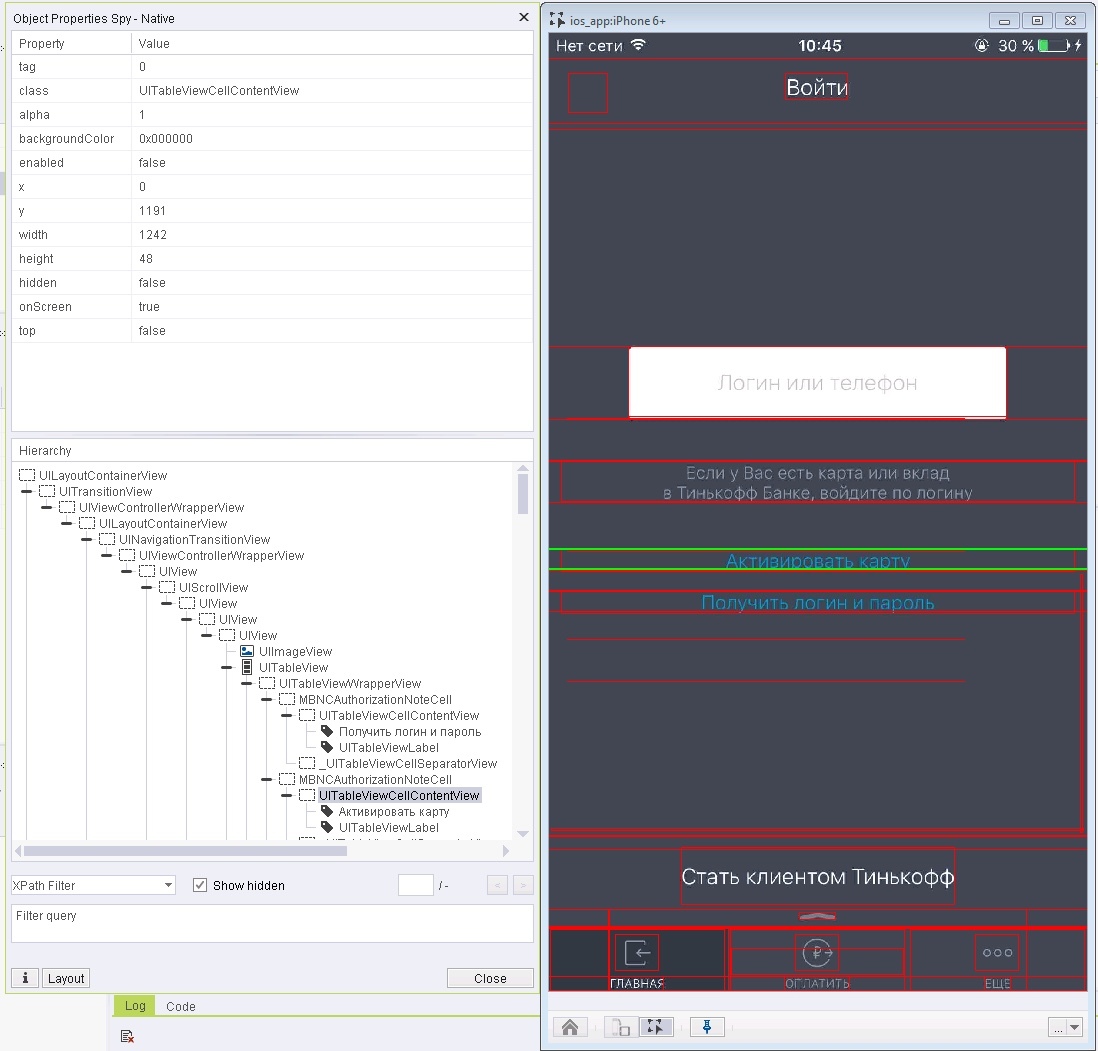Click the ОПЛАТИТЬ ruble icon in phone
Image resolution: width=1098 pixels, height=1051 pixels.
pyautogui.click(x=817, y=952)
